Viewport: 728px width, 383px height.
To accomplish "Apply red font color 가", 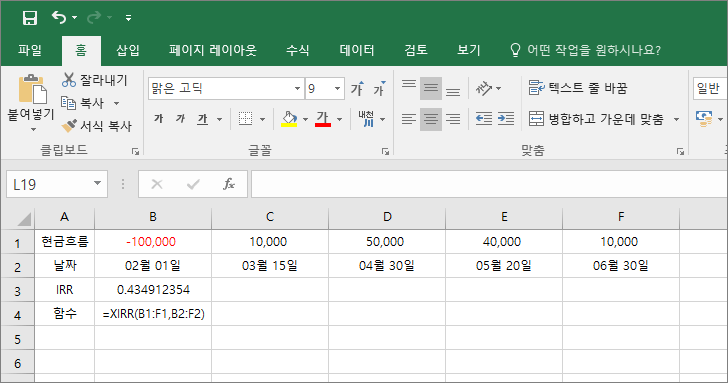I will point(323,119).
